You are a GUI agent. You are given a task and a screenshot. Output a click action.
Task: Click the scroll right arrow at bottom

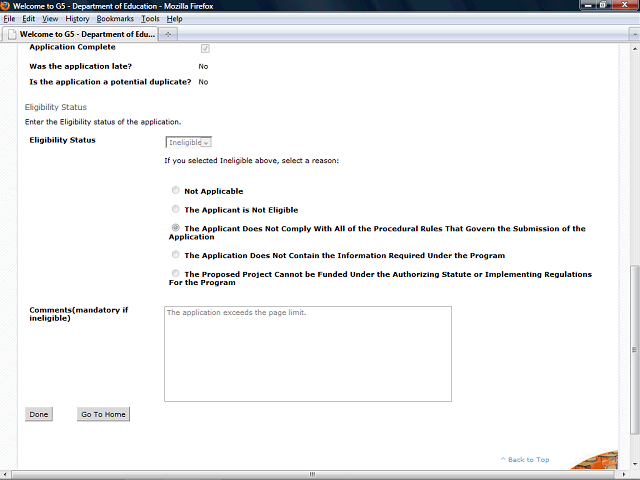point(623,474)
